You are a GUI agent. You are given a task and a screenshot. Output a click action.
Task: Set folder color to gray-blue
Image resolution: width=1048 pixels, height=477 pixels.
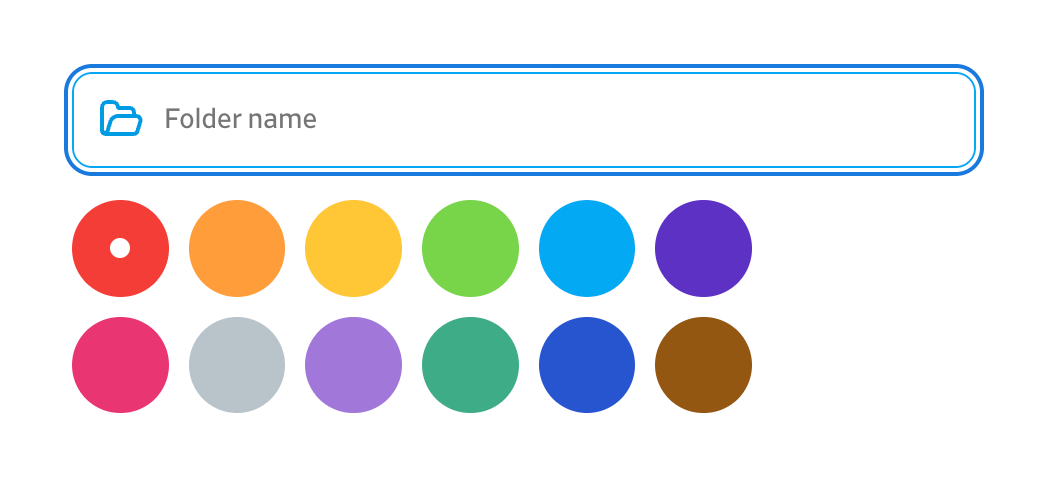coord(237,365)
